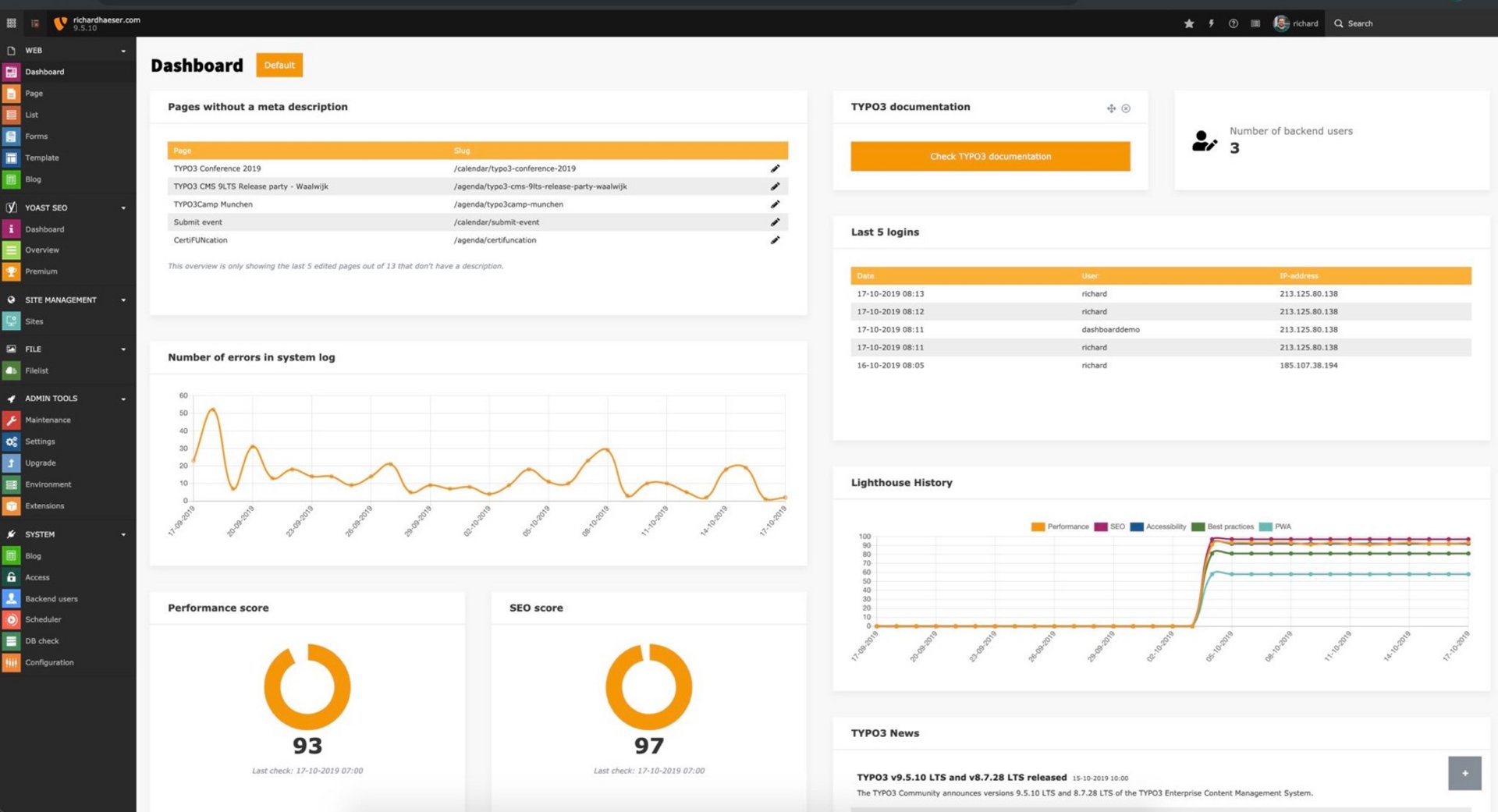Open the Scheduler module
The image size is (1498, 812).
[x=68, y=619]
